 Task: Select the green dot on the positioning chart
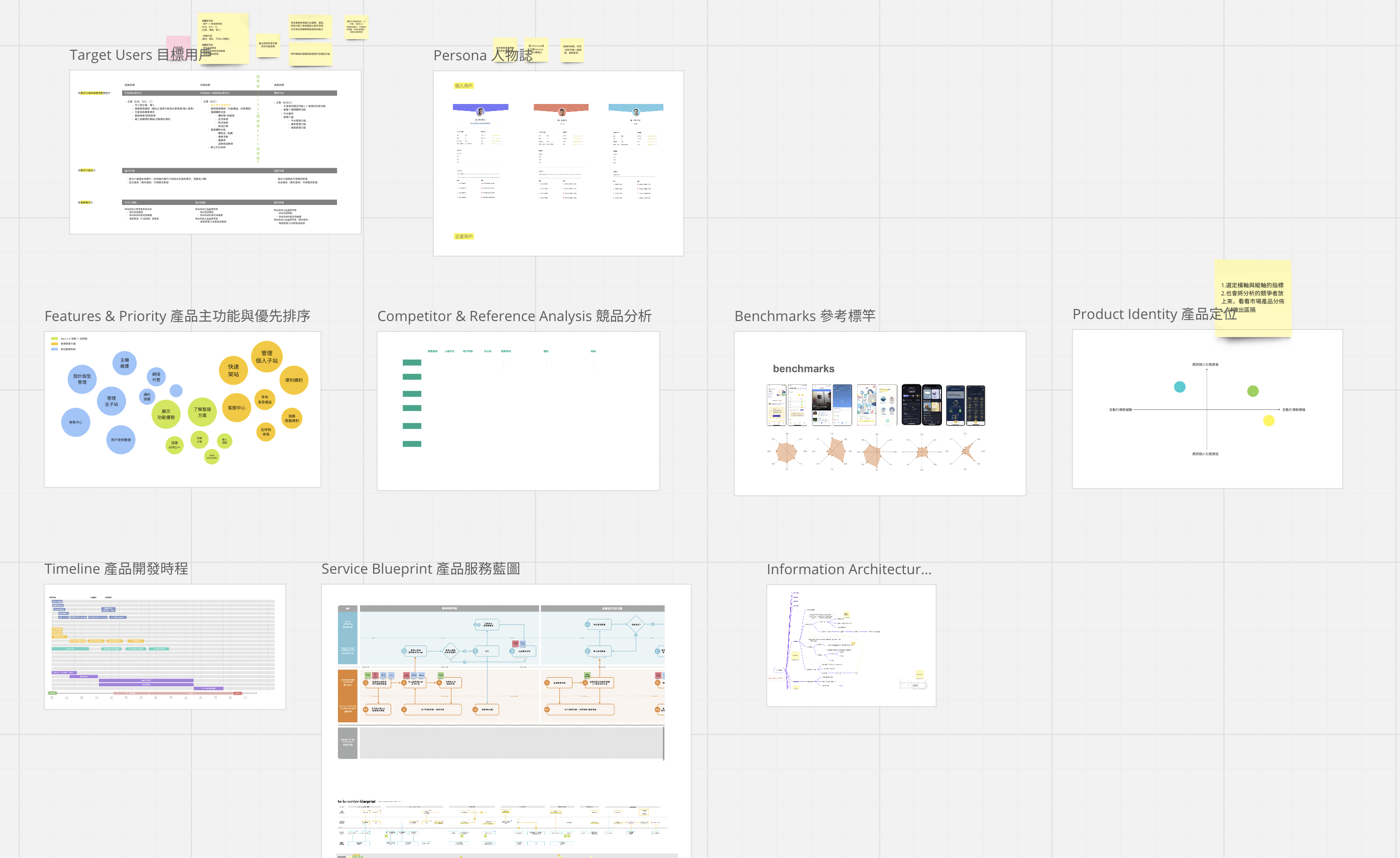[x=1252, y=391]
